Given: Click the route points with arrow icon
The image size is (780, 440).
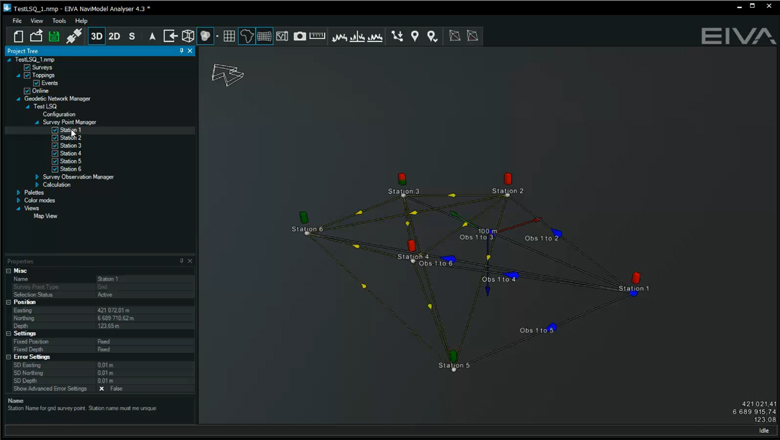Looking at the screenshot, I should 397,36.
